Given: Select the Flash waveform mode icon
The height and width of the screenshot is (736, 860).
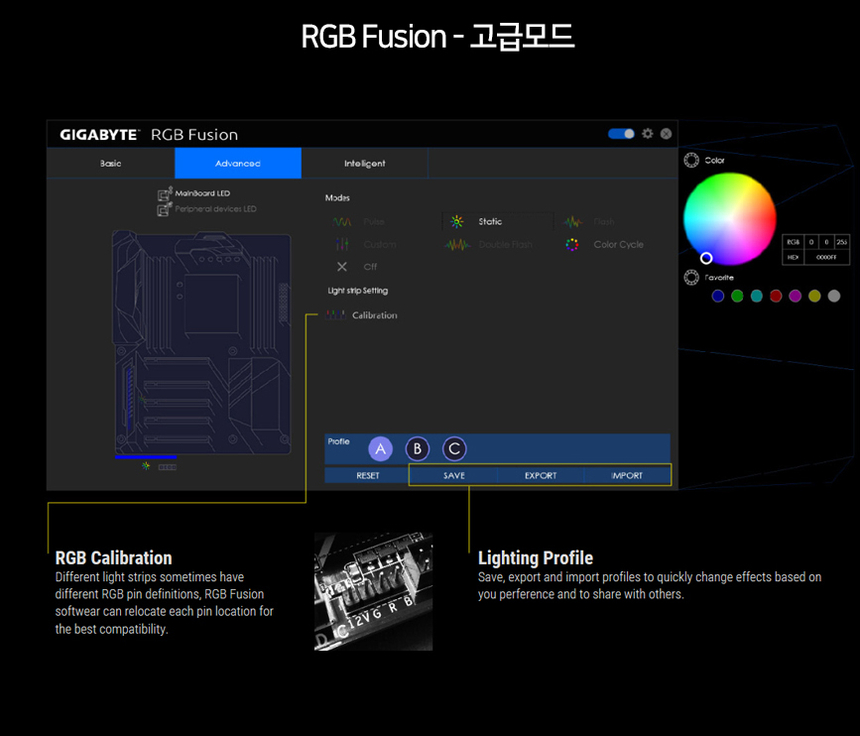Looking at the screenshot, I should click(573, 222).
